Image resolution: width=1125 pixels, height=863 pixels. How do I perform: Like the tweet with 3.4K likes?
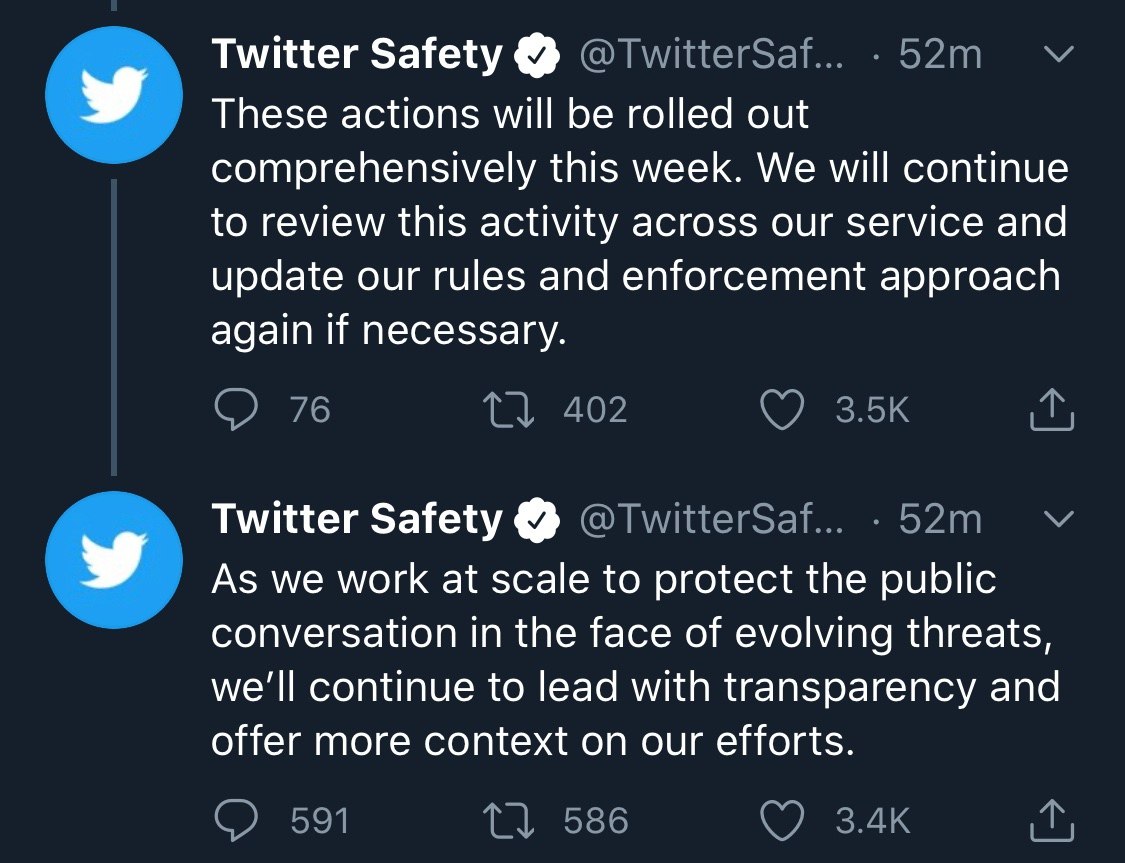781,821
